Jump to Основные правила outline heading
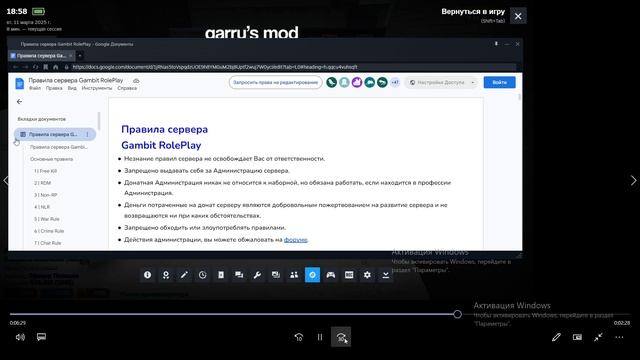 tap(52, 159)
